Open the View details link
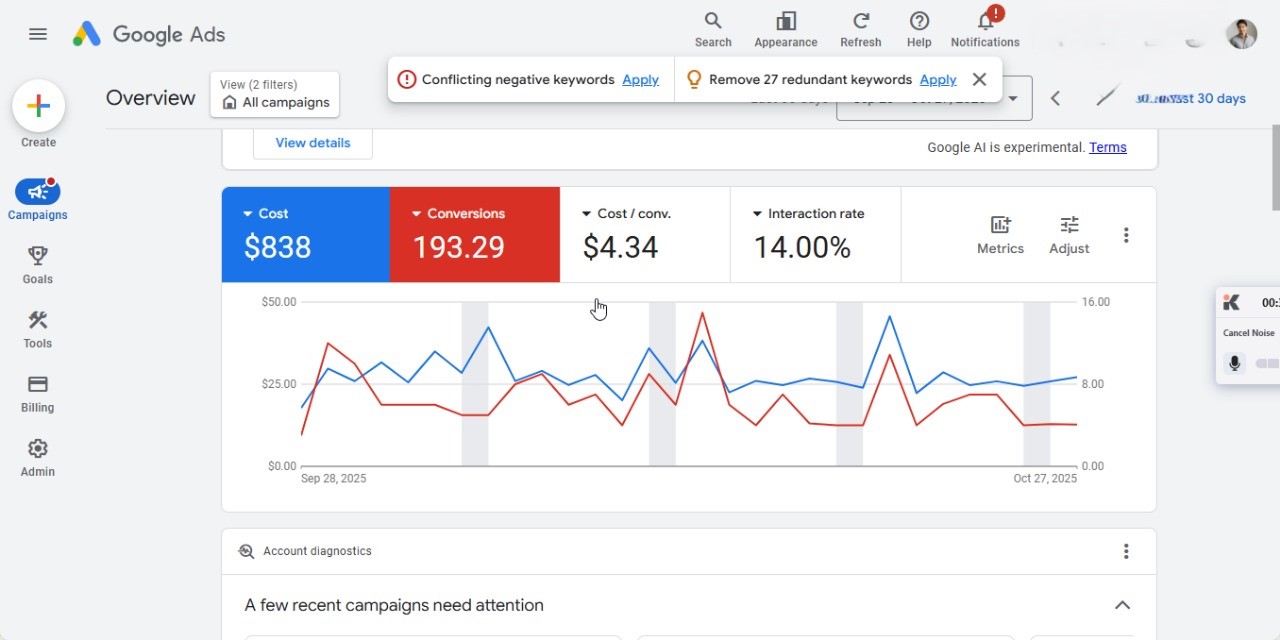Viewport: 1280px width, 640px height. 312,142
